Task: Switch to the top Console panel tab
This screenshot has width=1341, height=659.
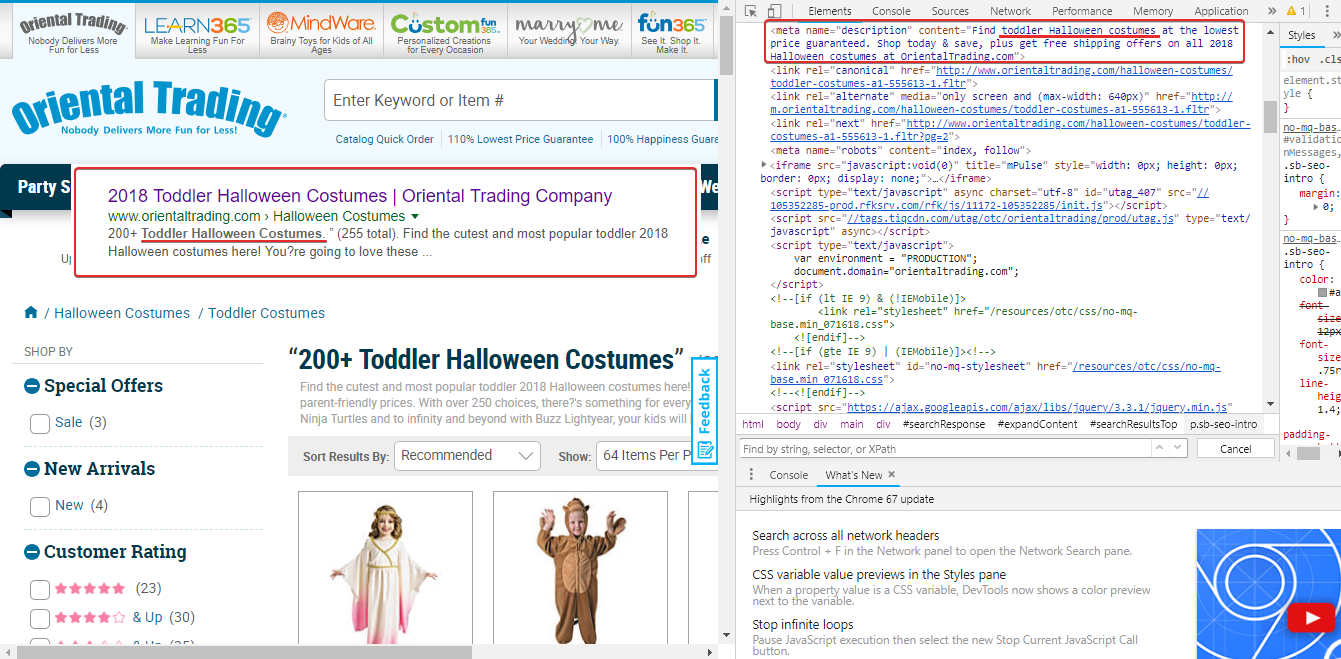Action: [891, 11]
